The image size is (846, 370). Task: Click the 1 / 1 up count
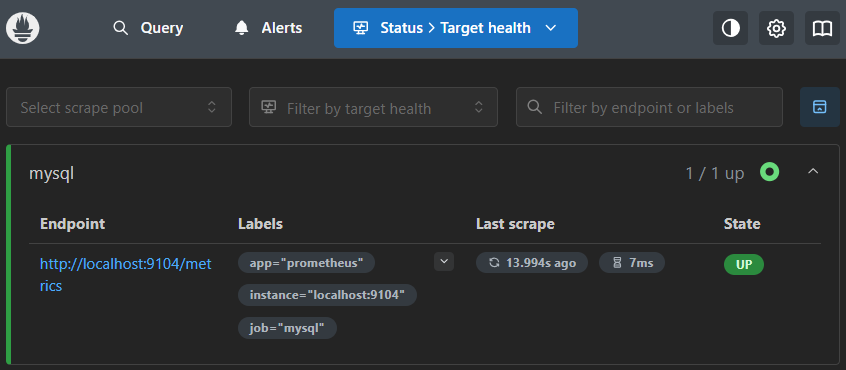(x=714, y=173)
